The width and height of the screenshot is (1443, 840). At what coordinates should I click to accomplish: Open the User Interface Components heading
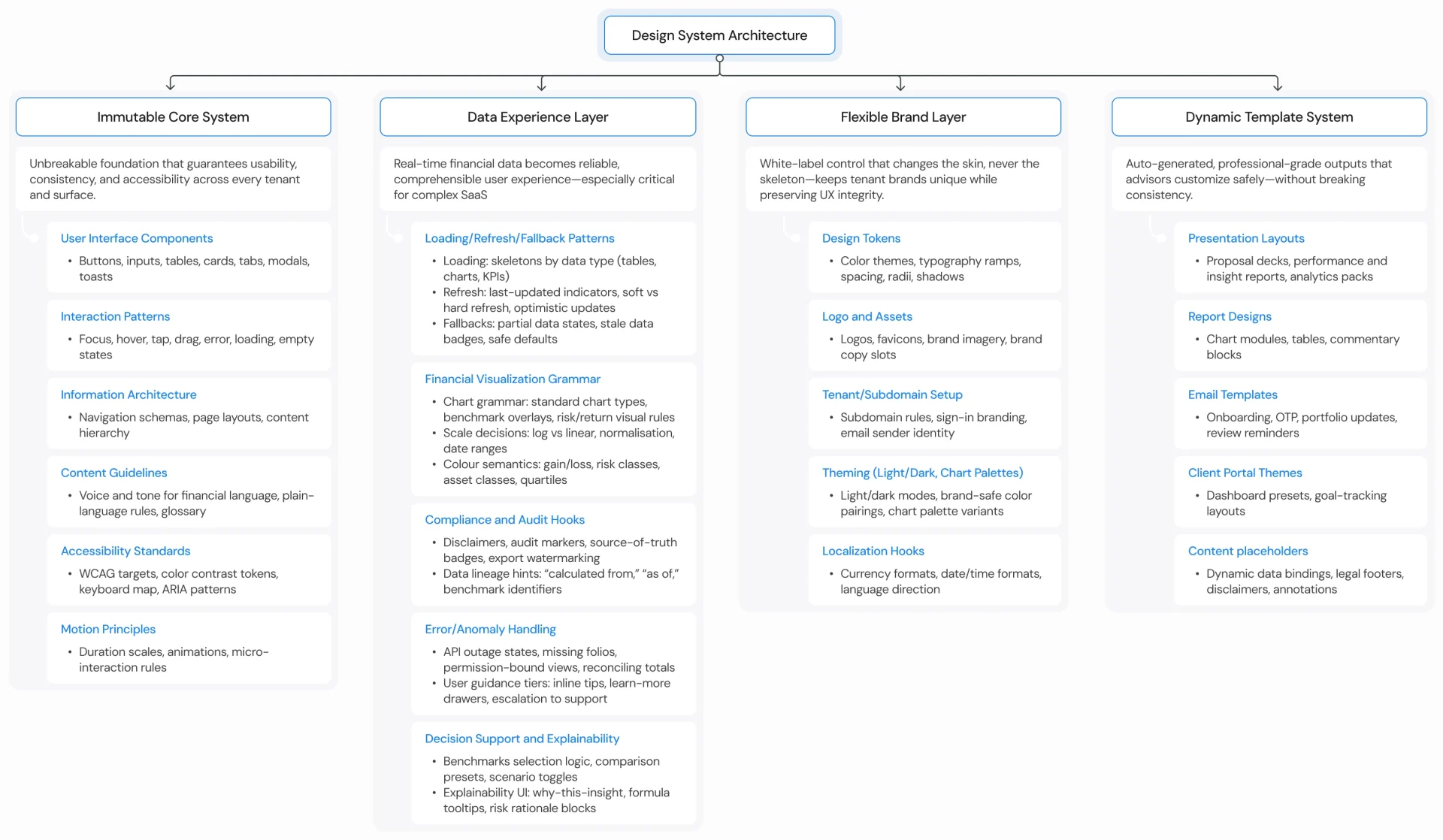pos(137,238)
